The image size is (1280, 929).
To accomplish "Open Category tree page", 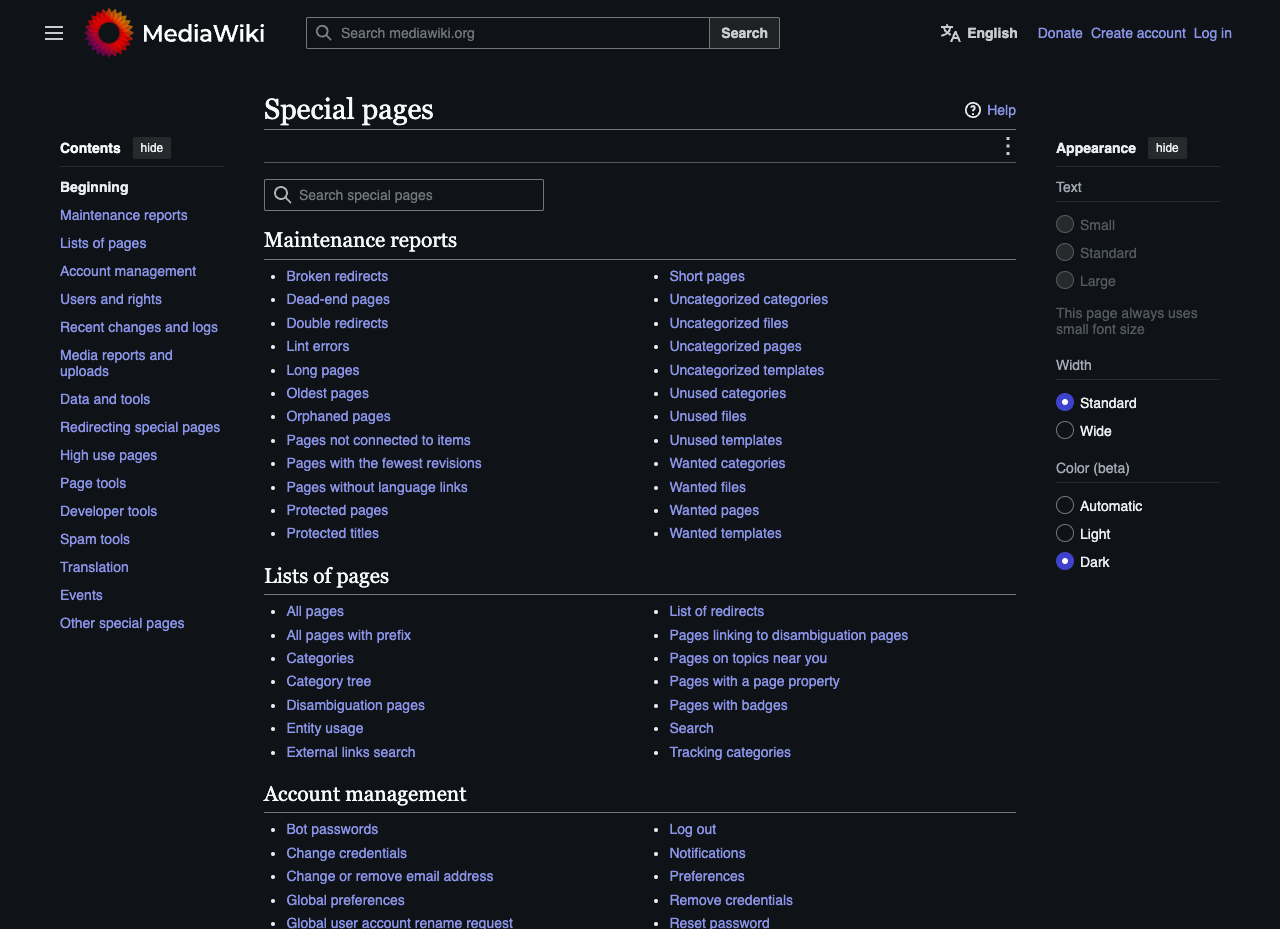I will click(329, 681).
